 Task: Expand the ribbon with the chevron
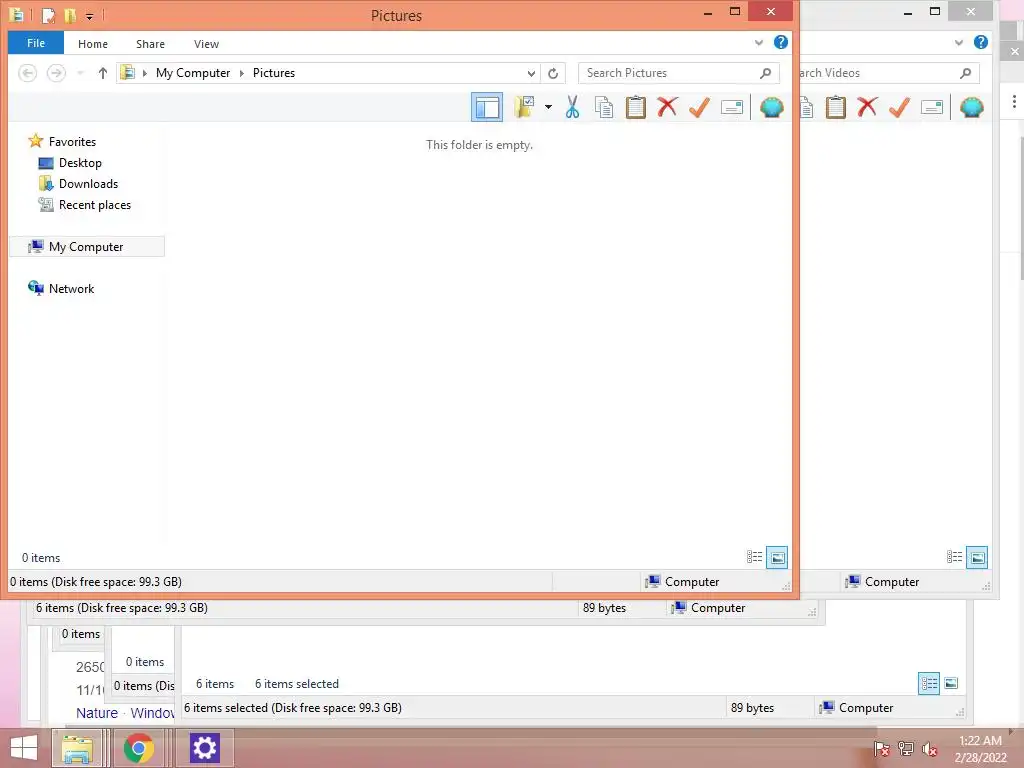[758, 42]
